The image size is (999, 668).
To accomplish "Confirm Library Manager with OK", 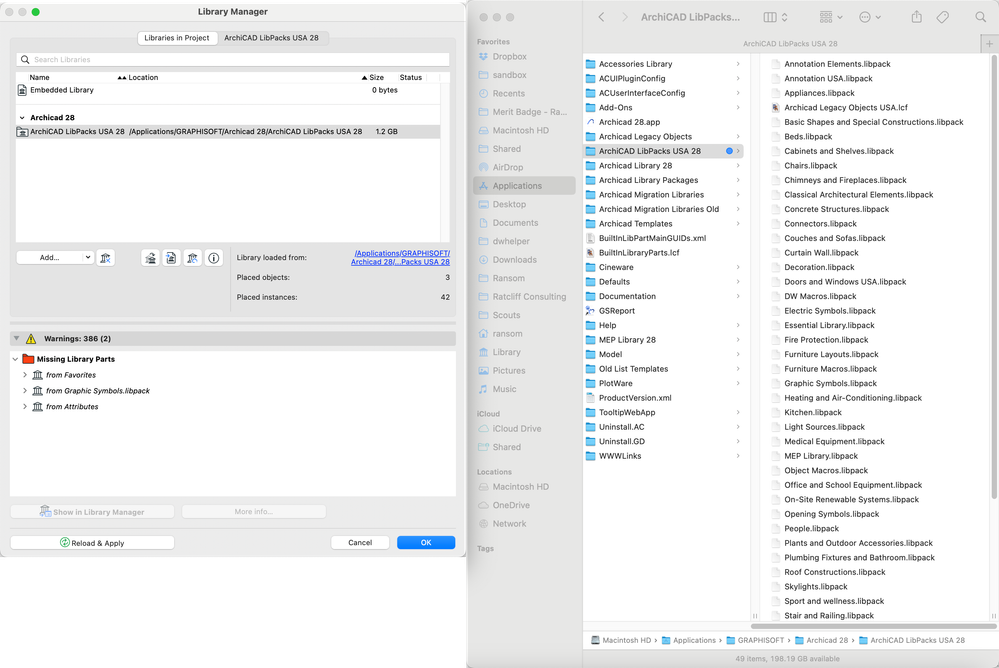I will click(x=426, y=542).
